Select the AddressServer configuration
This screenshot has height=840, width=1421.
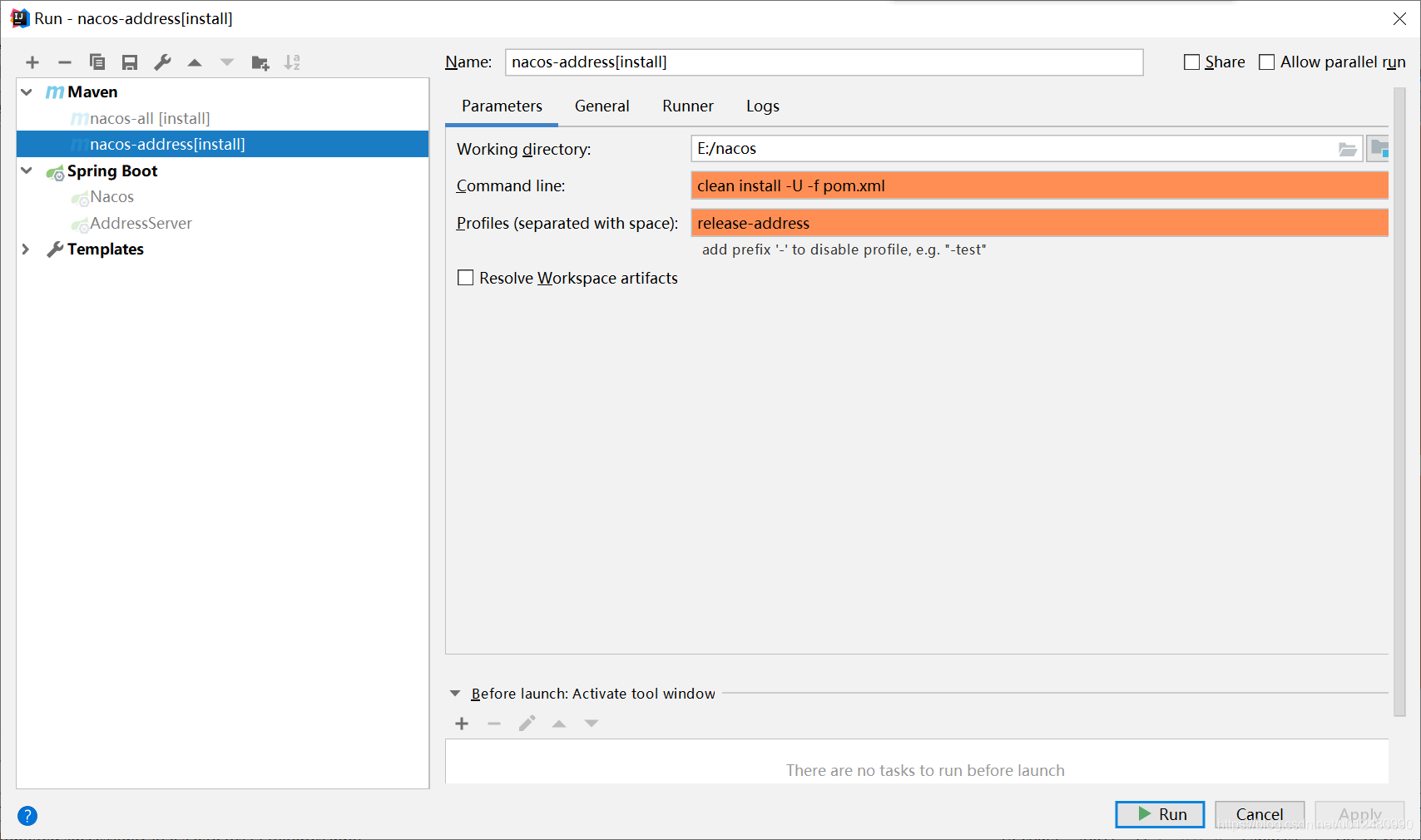222,223
